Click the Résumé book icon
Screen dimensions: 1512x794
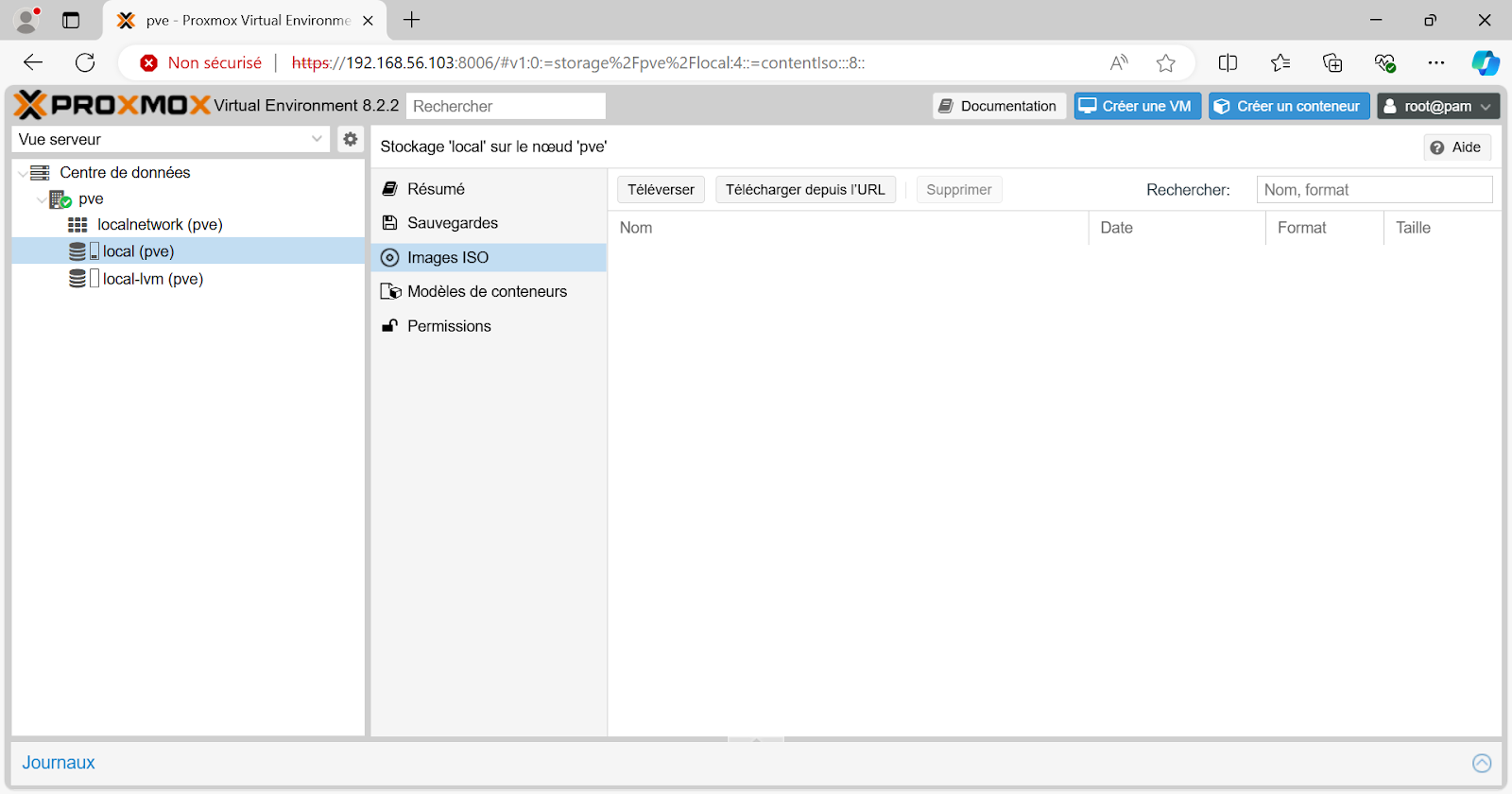click(x=389, y=189)
